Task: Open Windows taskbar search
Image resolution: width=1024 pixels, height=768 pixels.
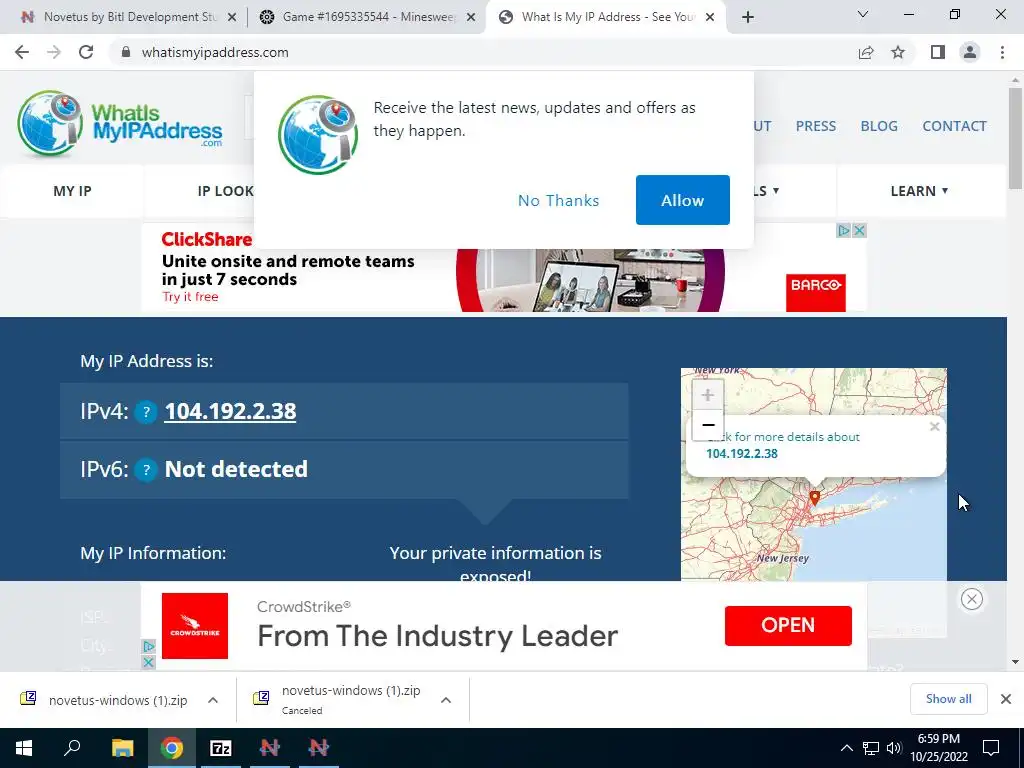Action: 72,748
